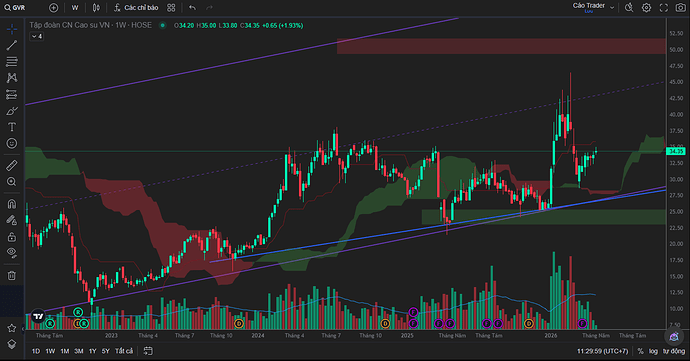
Task: Open favorites toolbar star icon
Action: click(x=12, y=328)
